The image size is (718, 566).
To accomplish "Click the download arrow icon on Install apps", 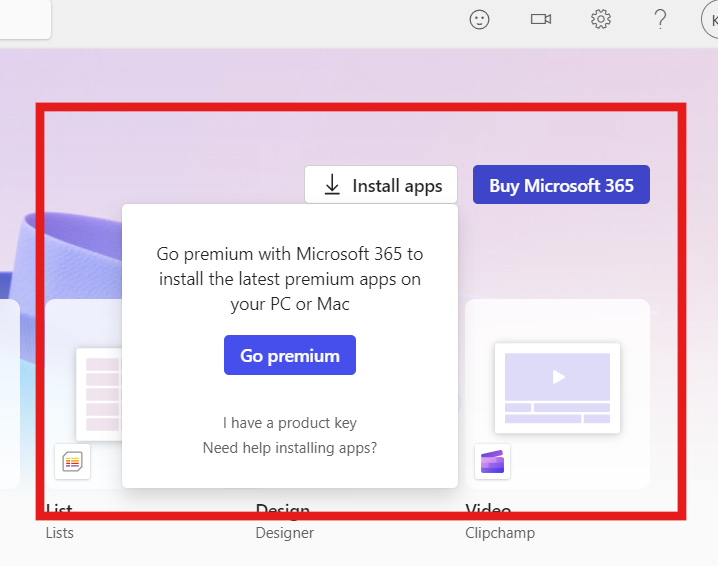I will [x=332, y=185].
